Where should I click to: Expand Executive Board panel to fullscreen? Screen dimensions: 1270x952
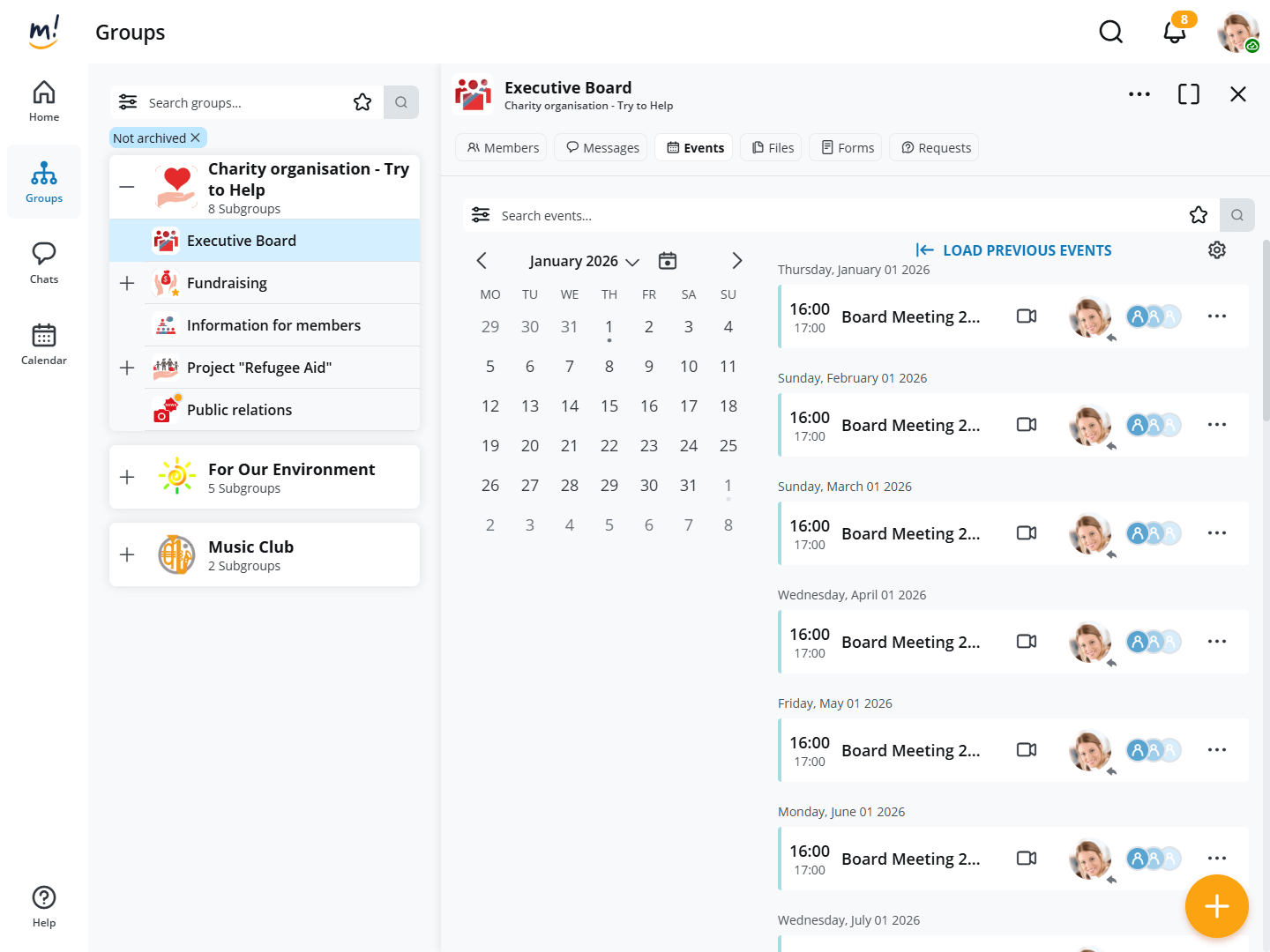click(x=1188, y=94)
